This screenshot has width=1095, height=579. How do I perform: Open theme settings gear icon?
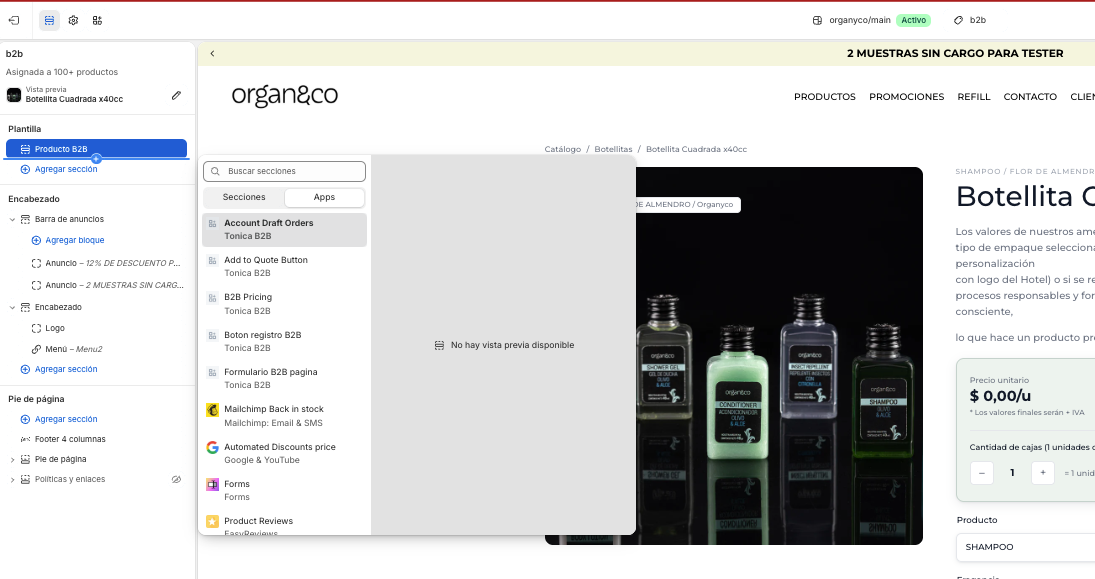point(73,20)
